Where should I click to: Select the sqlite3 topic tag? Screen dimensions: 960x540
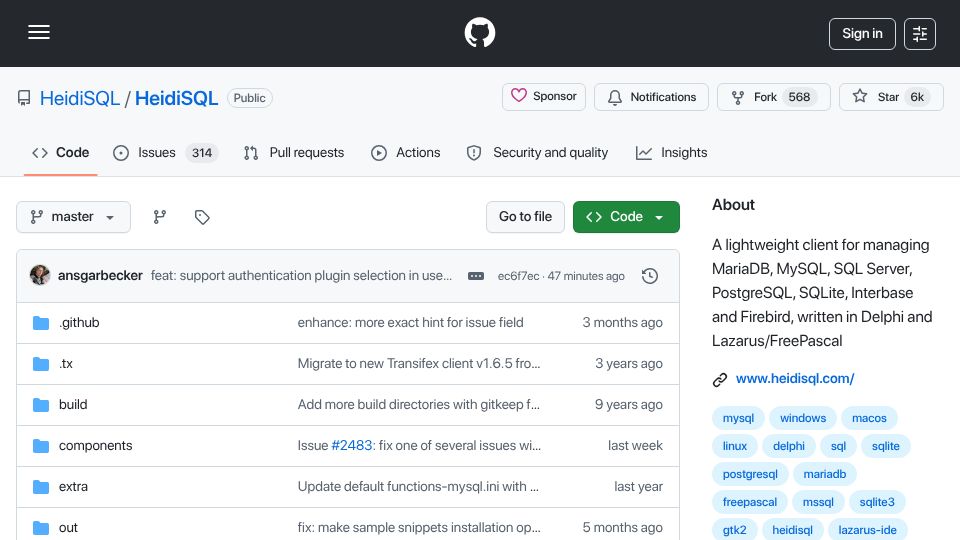click(x=877, y=503)
